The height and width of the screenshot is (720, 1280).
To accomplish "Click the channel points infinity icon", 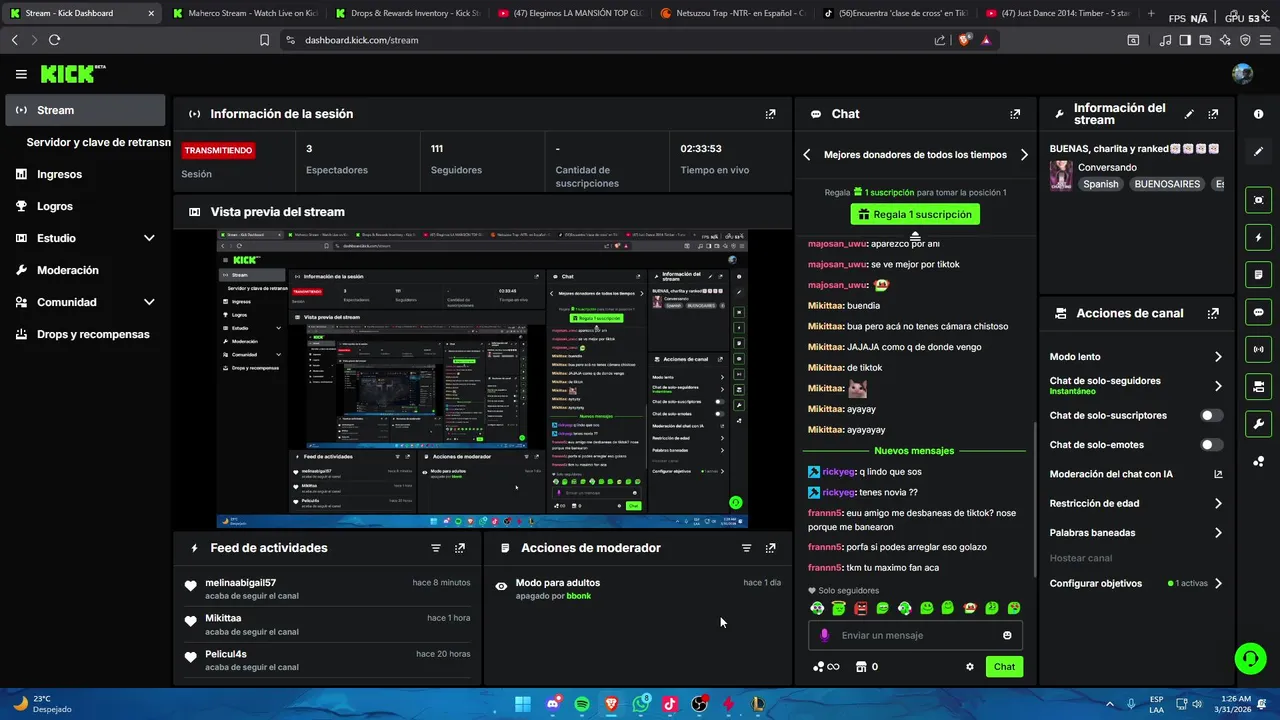I will (826, 667).
